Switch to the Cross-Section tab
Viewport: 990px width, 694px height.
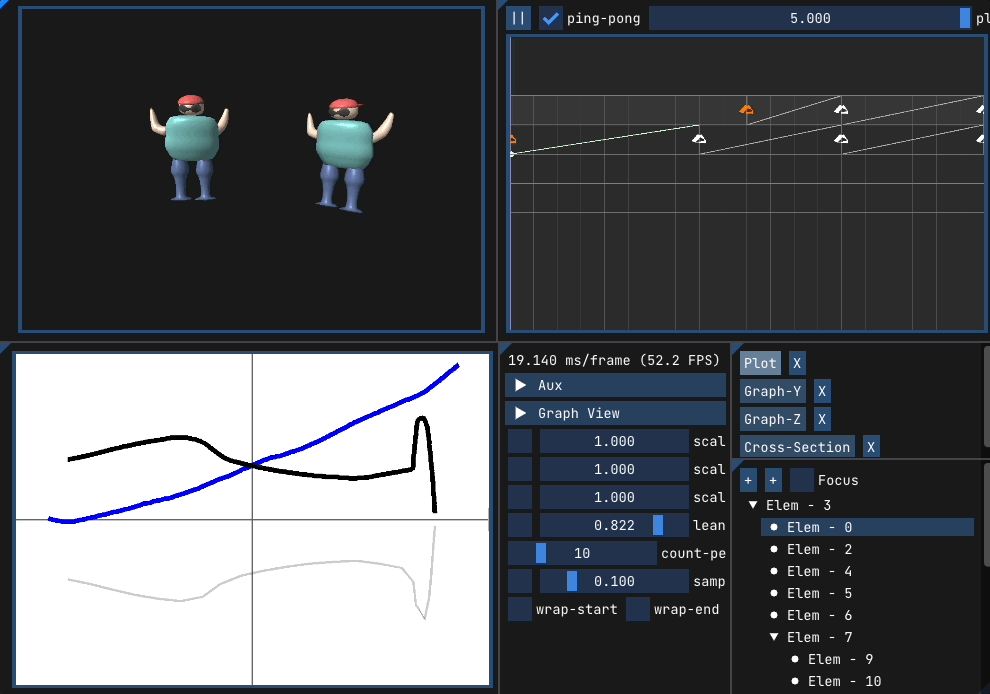pos(797,447)
